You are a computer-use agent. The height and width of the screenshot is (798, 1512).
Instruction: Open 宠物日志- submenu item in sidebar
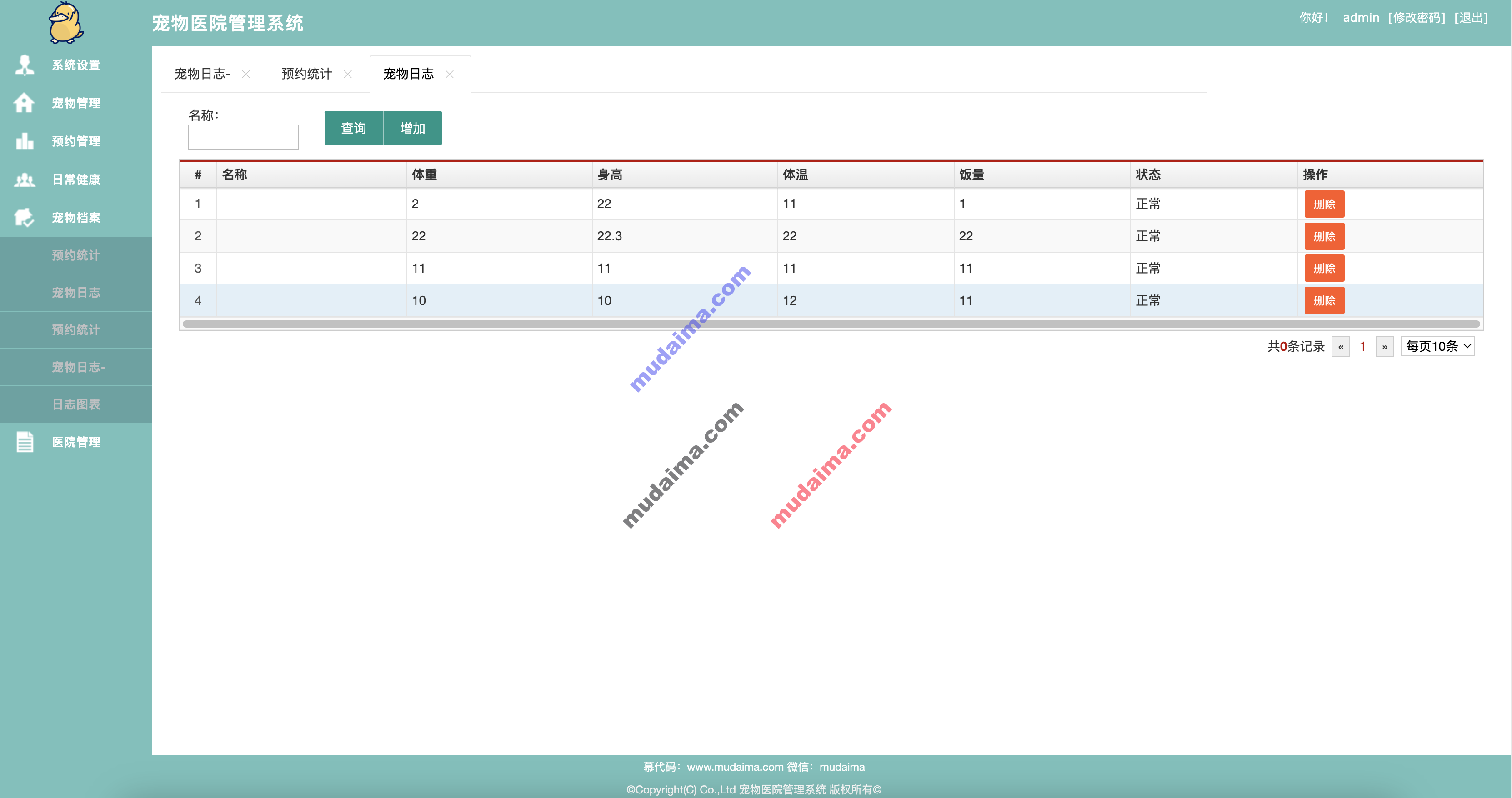[x=76, y=367]
